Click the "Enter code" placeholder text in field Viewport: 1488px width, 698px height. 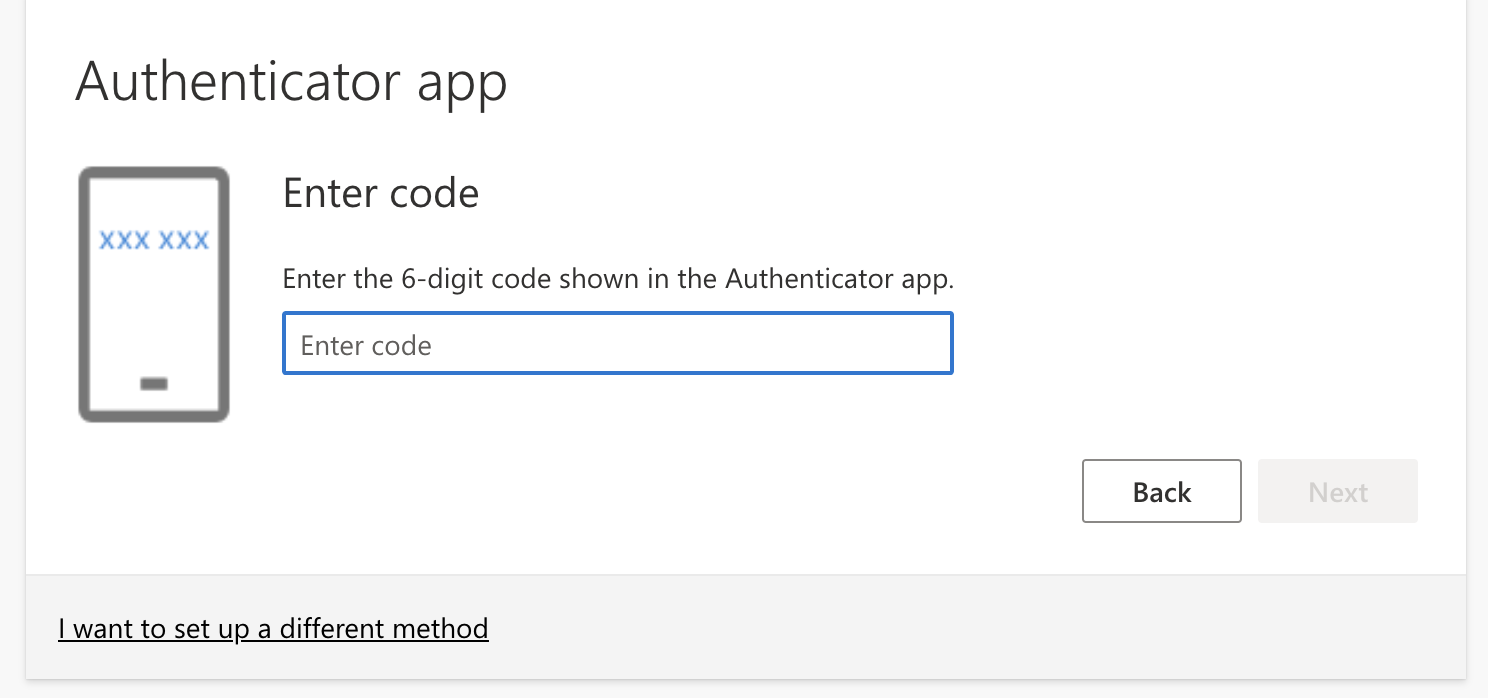coord(366,346)
